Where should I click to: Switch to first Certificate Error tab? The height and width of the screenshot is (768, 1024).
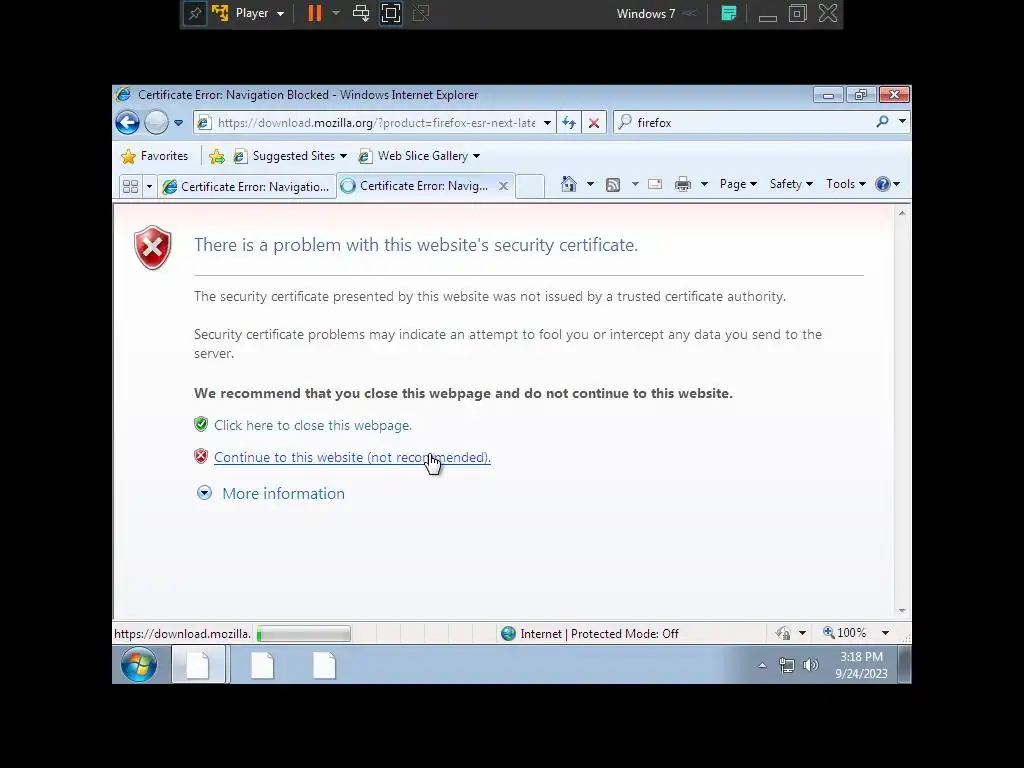[246, 187]
